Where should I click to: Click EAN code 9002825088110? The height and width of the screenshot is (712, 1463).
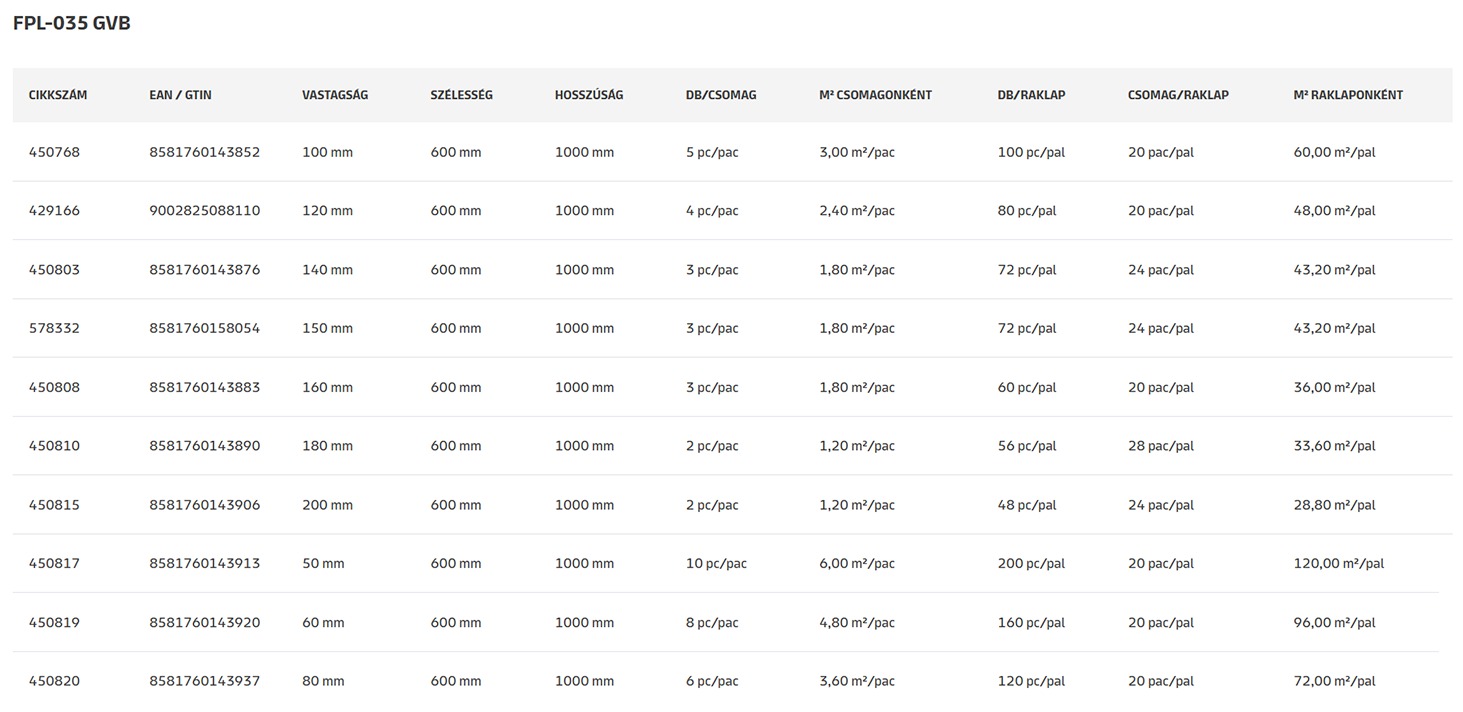coord(204,211)
